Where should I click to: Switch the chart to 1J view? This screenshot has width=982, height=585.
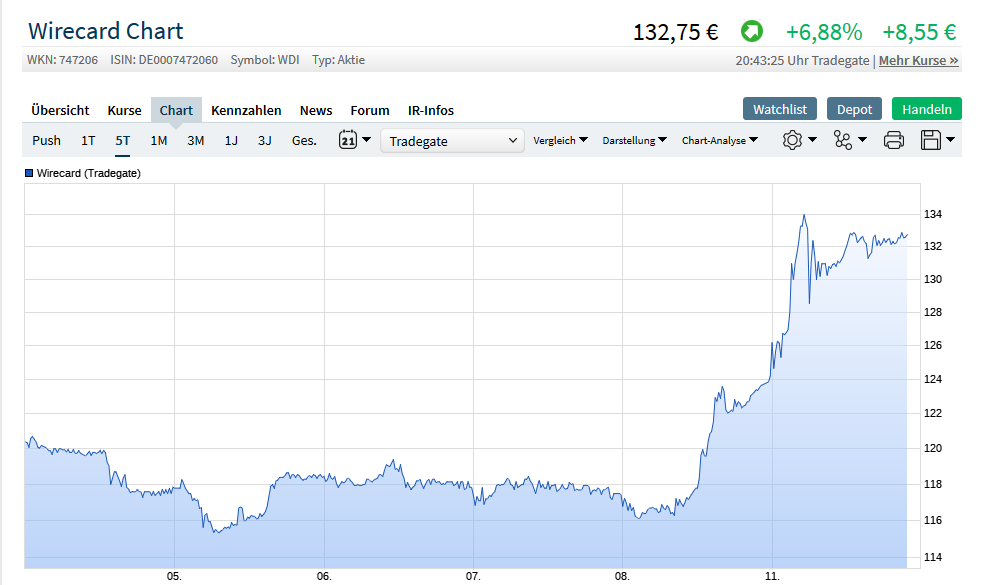click(231, 141)
